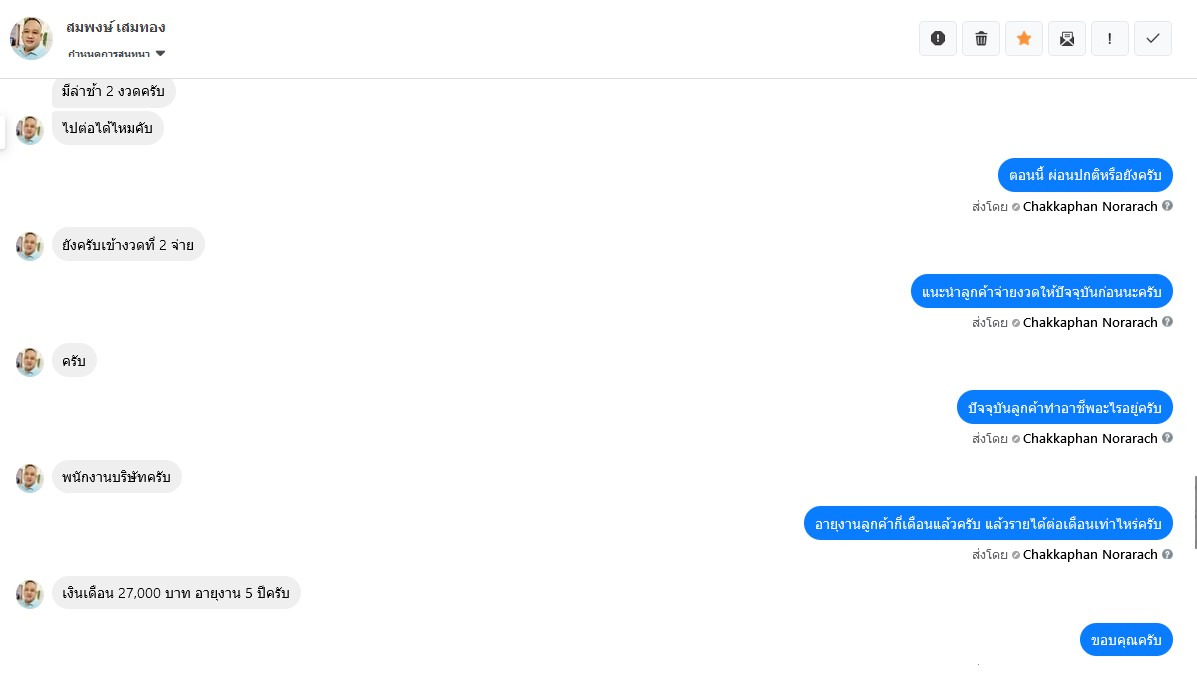Click help icon beside fourth sender label

coord(1167,554)
